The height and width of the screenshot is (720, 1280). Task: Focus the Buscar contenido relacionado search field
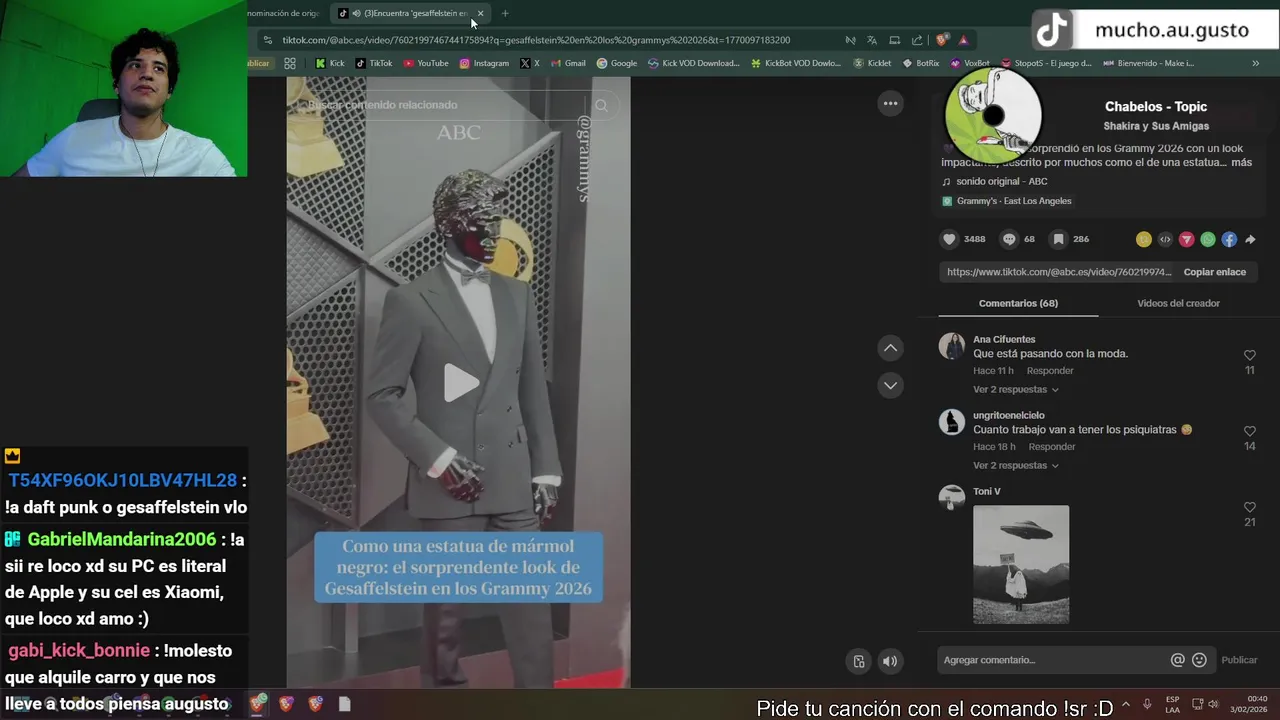[x=445, y=105]
